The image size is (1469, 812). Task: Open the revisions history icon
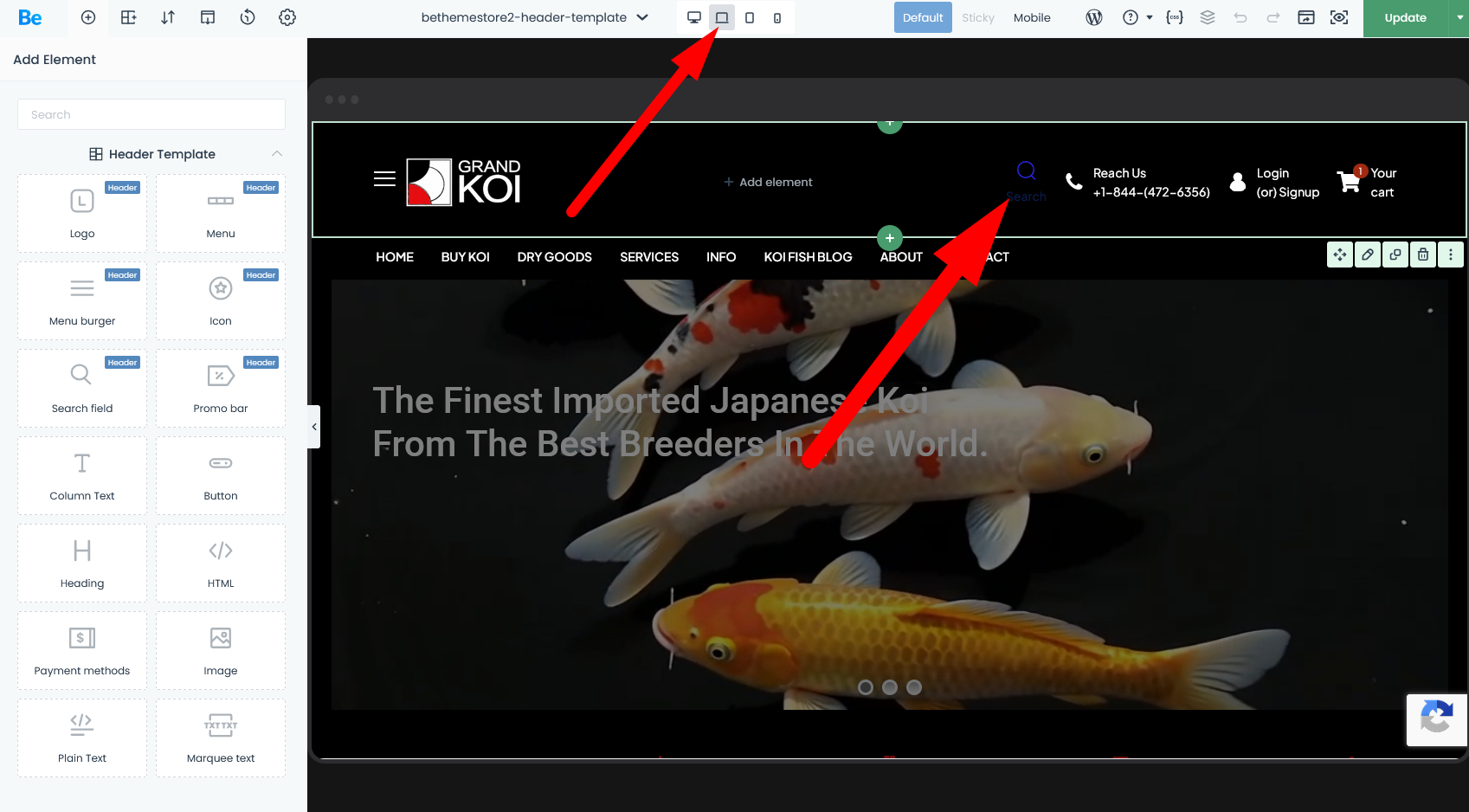[x=248, y=17]
